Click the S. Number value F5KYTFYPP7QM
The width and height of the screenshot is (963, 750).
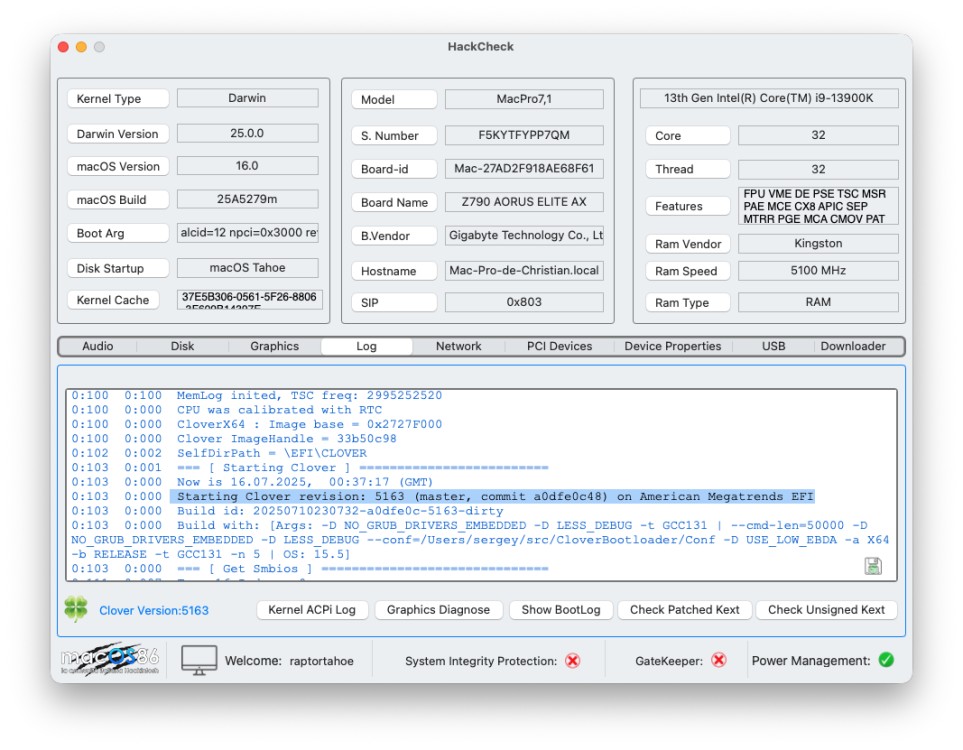pyautogui.click(x=524, y=135)
